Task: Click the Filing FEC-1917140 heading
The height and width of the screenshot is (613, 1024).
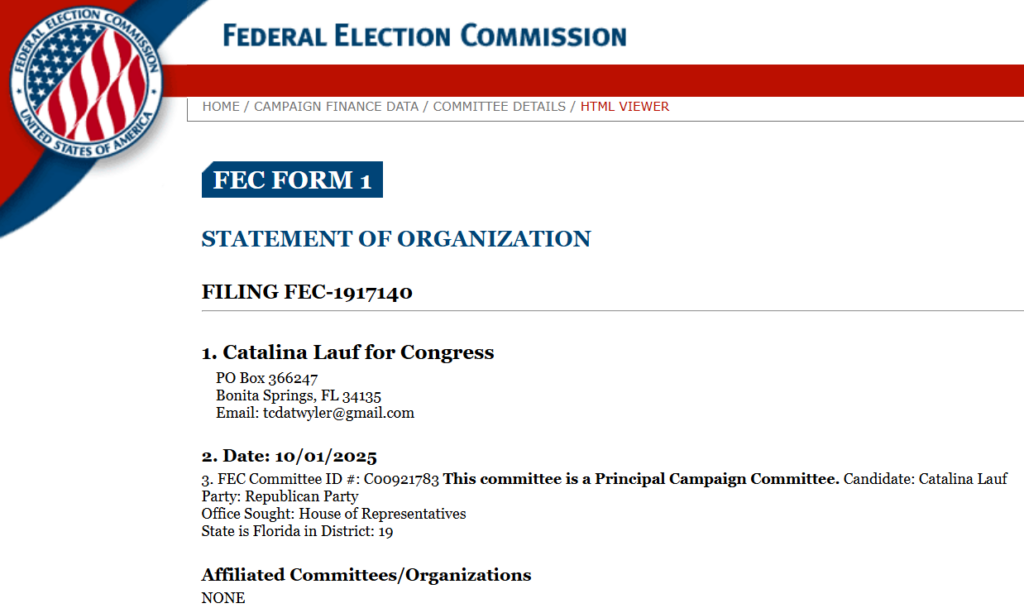Action: 307,292
